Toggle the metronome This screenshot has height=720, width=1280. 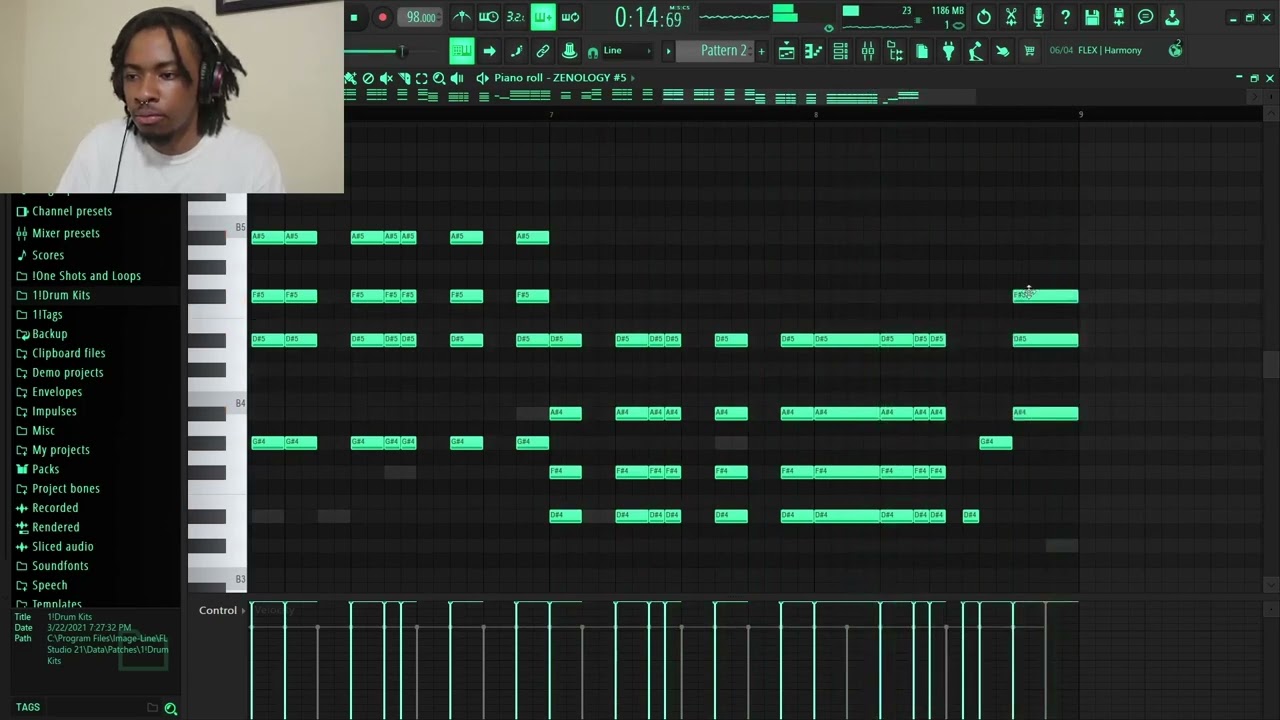click(x=461, y=17)
